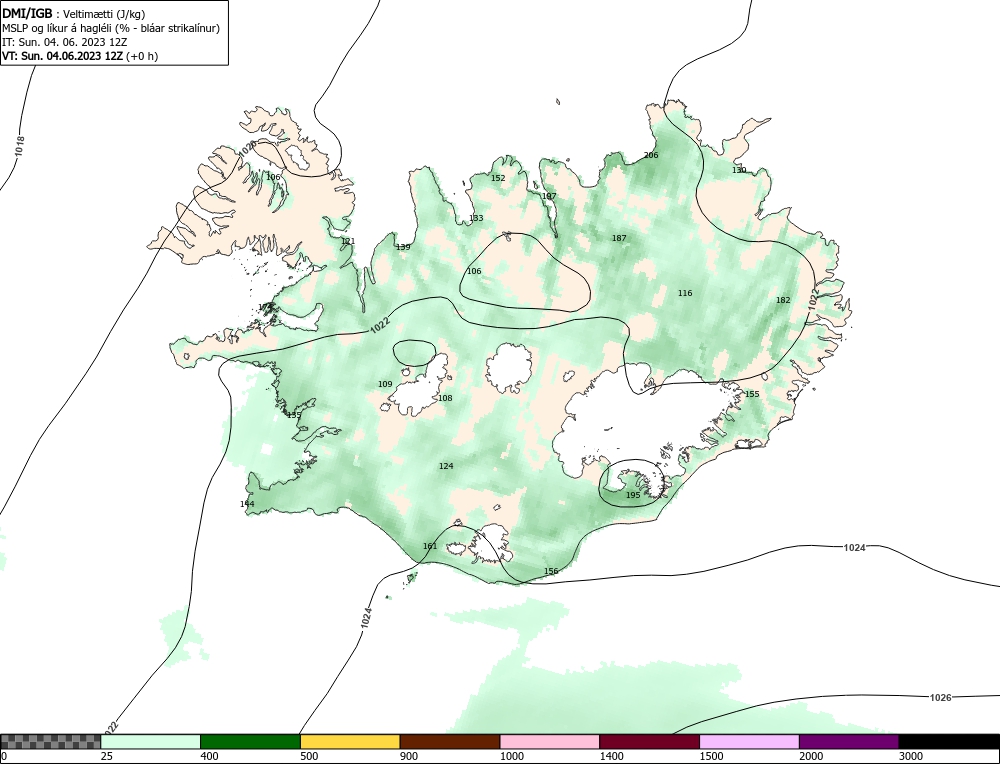Select the 182 value in the east

pos(783,300)
